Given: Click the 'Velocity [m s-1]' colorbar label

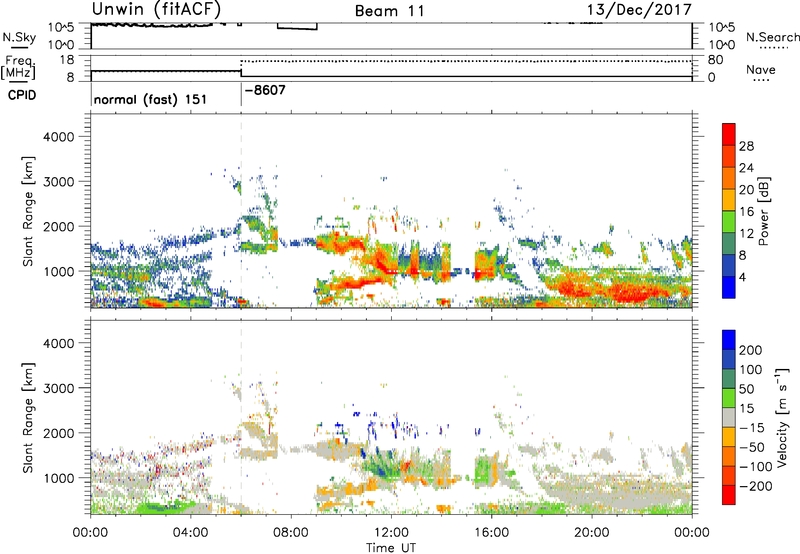Looking at the screenshot, I should (x=782, y=417).
